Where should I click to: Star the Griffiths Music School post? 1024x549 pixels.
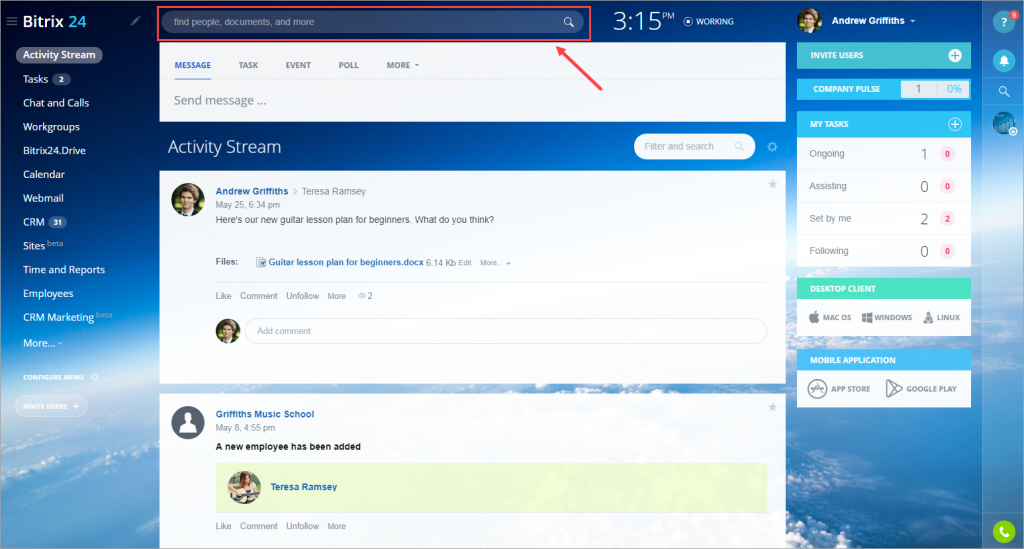(x=773, y=407)
